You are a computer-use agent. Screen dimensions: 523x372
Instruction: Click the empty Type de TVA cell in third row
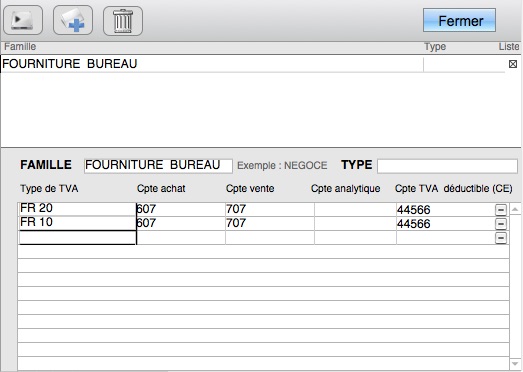[x=77, y=238]
